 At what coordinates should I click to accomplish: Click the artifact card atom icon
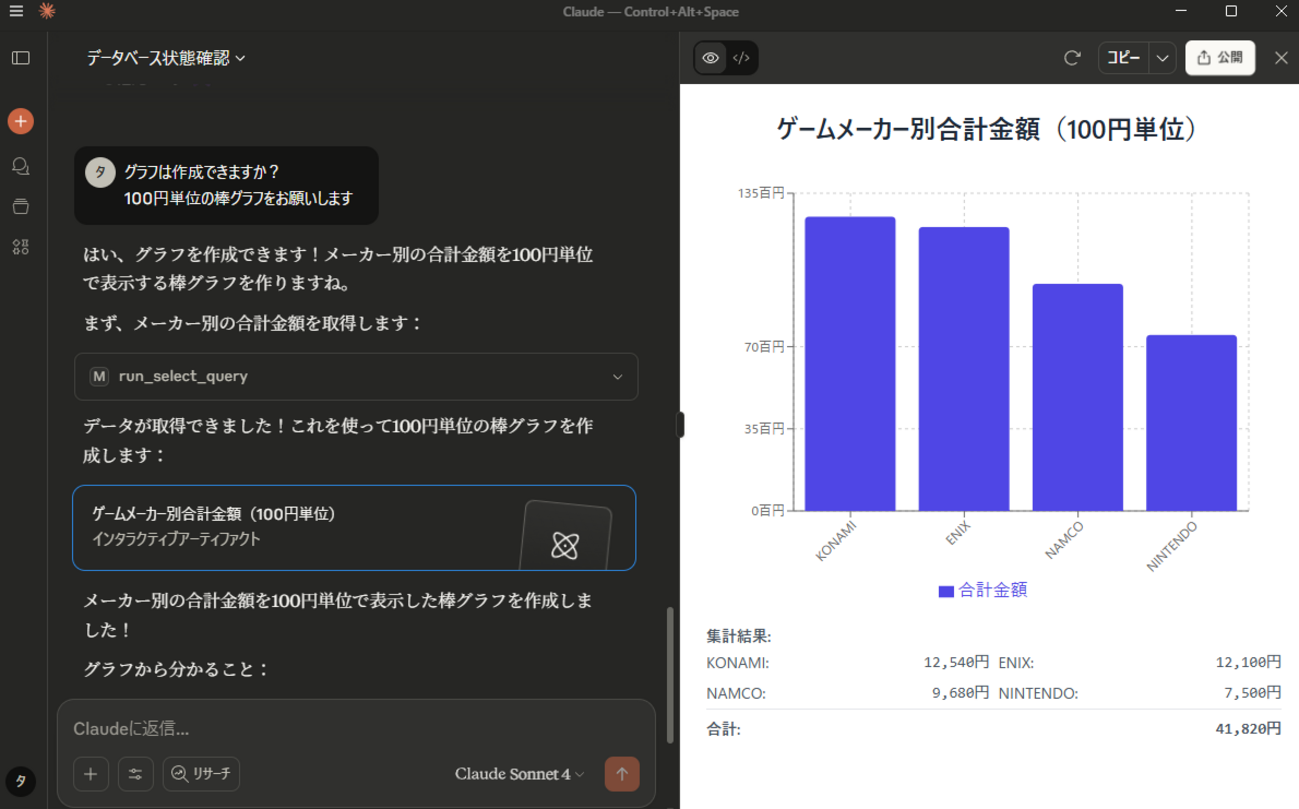click(565, 545)
